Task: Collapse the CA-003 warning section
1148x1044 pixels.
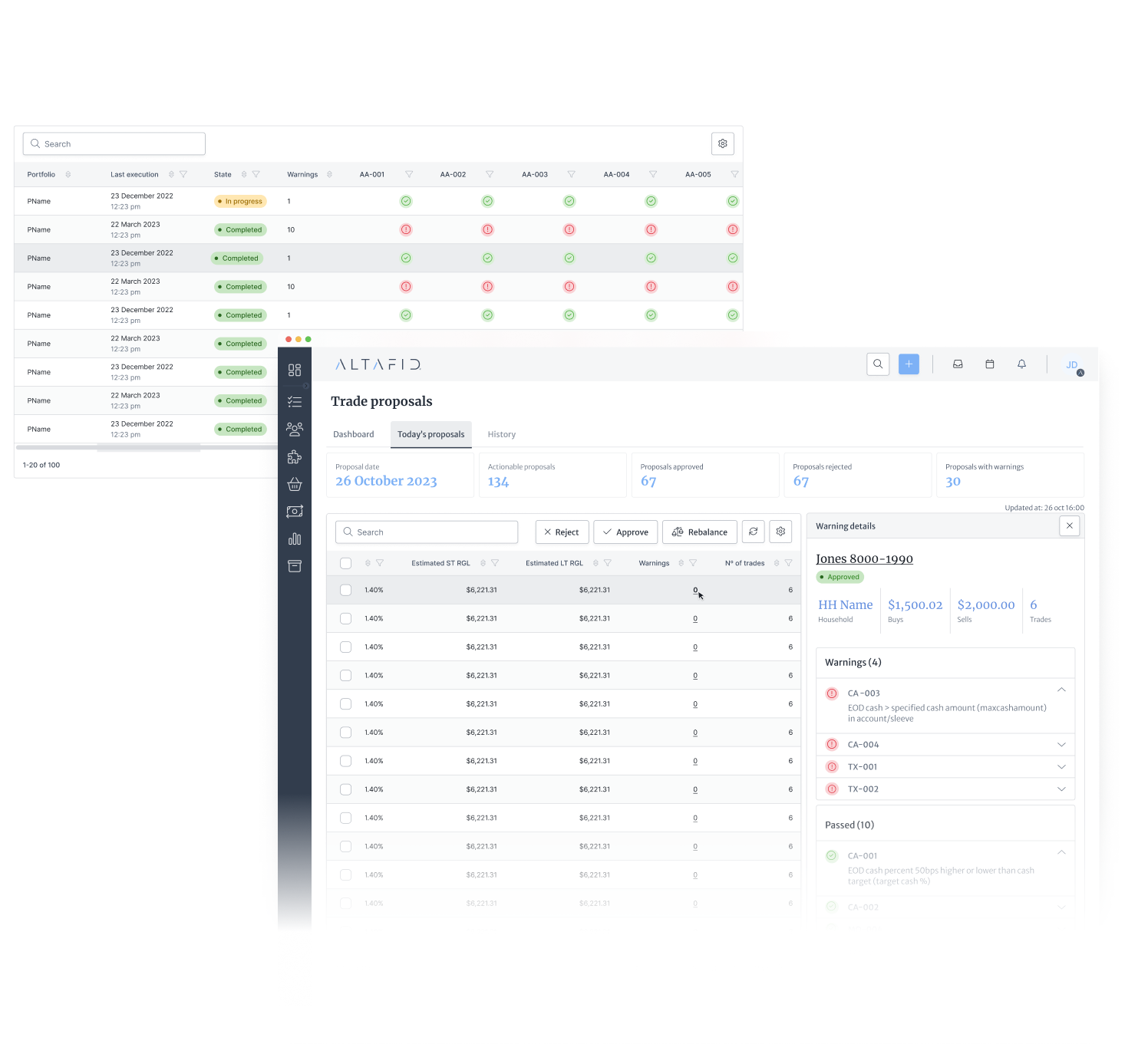Action: pyautogui.click(x=1061, y=690)
